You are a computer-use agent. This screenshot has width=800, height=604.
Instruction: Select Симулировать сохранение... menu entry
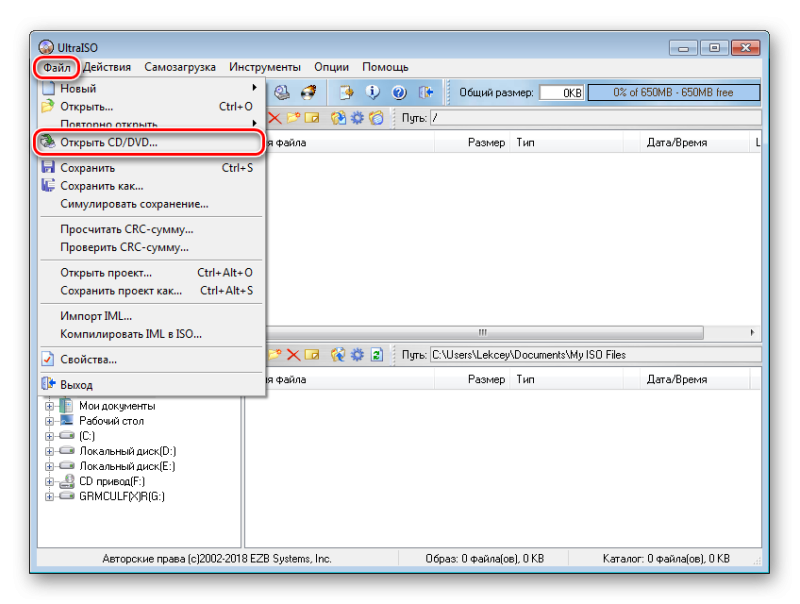pyautogui.click(x=151, y=204)
